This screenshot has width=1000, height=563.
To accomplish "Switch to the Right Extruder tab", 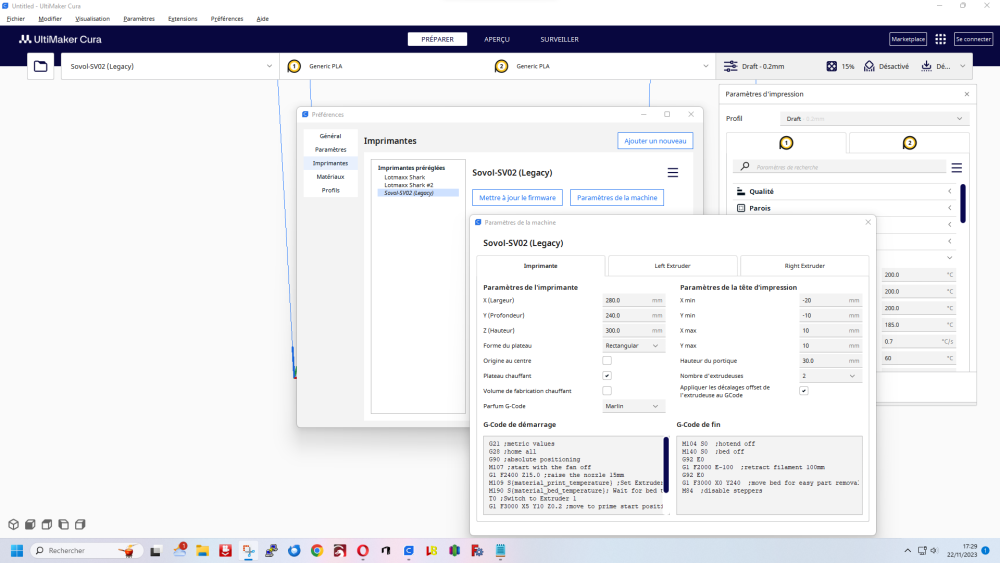I will pos(804,266).
